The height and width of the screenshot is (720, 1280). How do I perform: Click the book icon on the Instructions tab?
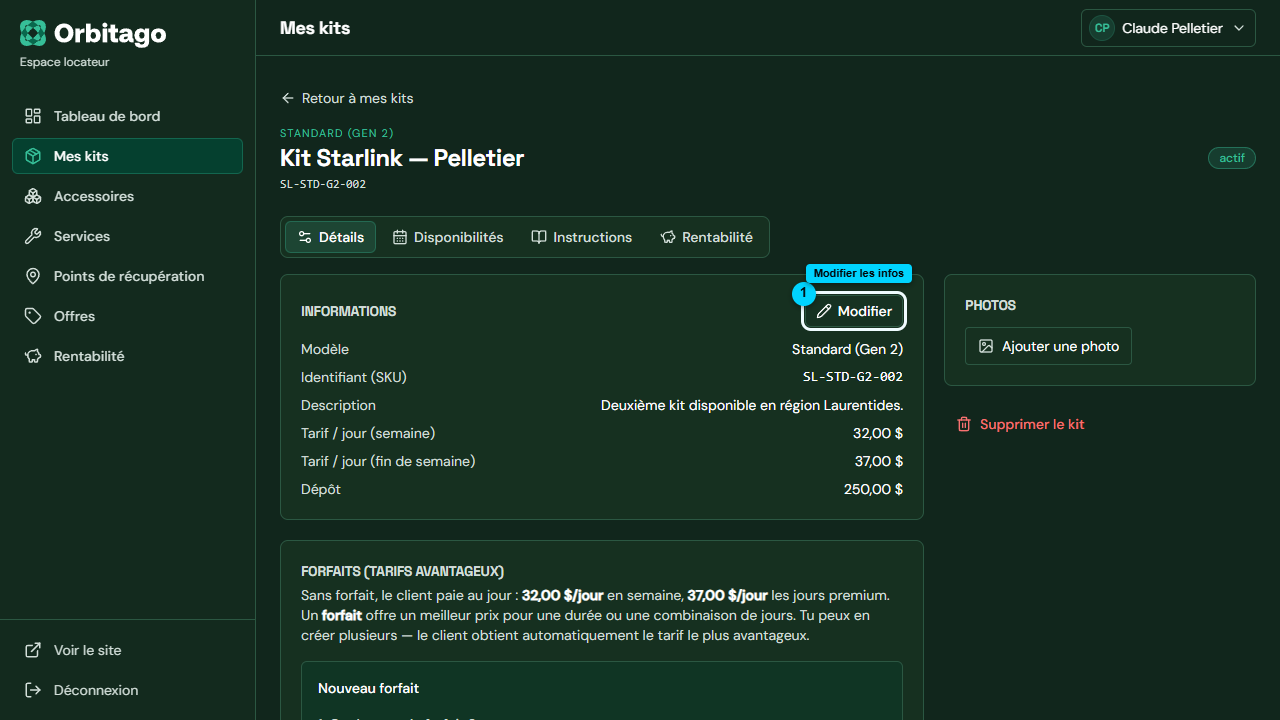click(x=539, y=237)
